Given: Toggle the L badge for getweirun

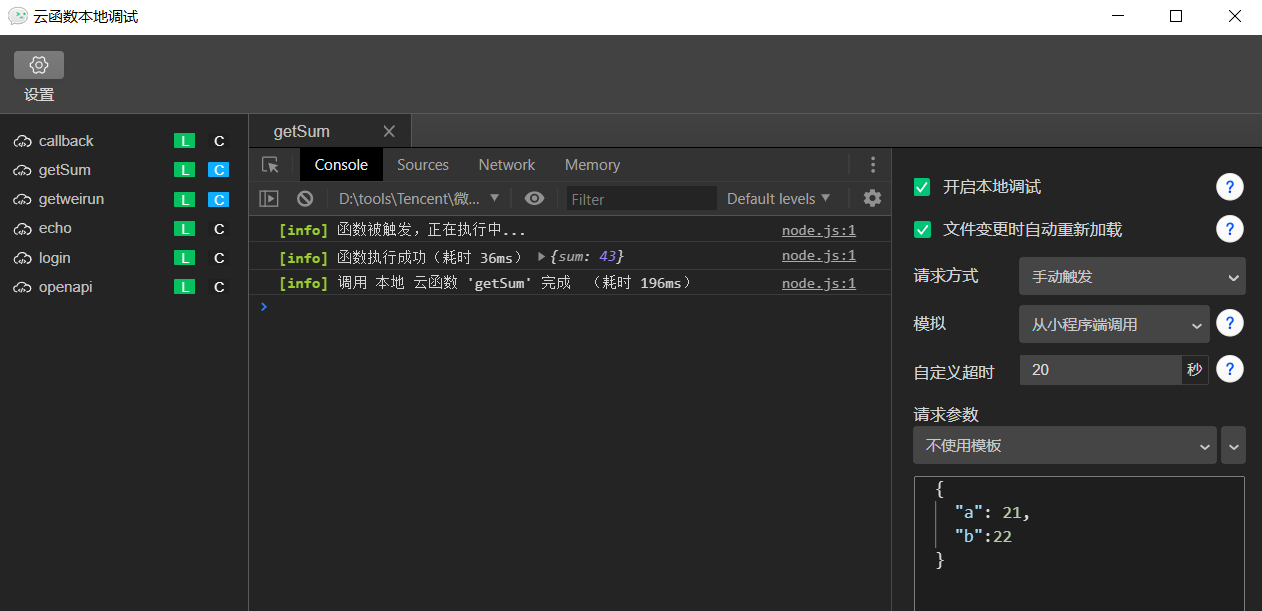Looking at the screenshot, I should point(184,199).
